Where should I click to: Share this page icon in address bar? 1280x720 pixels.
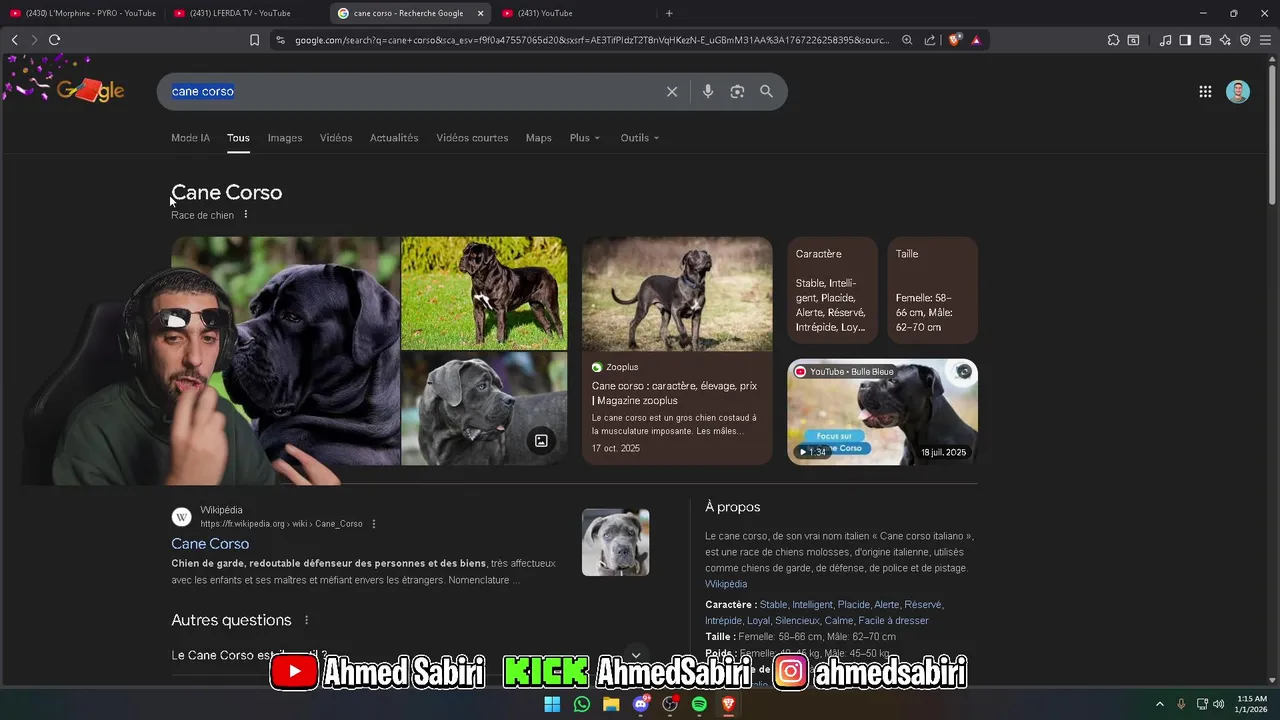930,40
